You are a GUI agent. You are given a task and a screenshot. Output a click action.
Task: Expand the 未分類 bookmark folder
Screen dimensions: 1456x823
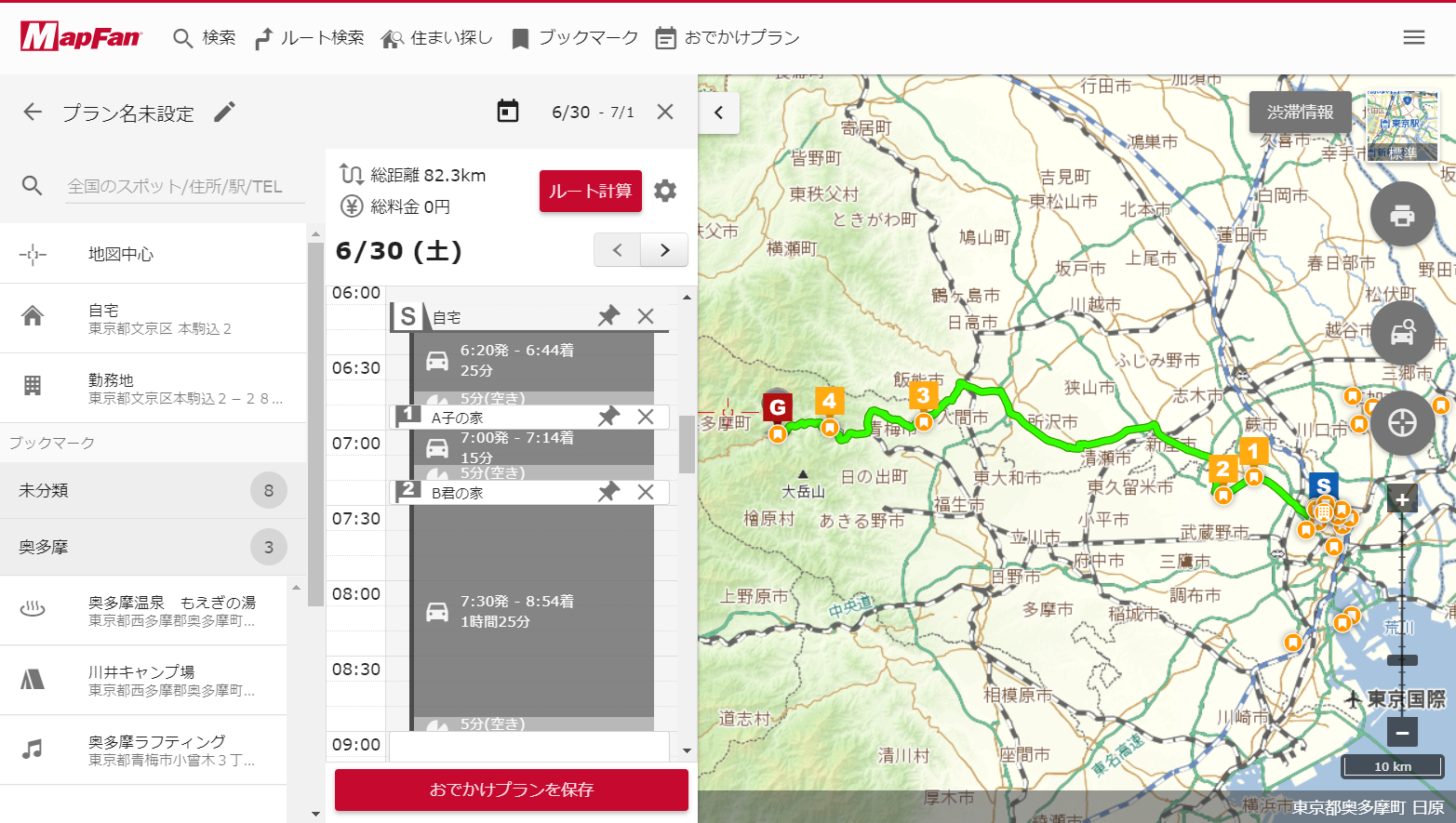point(153,490)
